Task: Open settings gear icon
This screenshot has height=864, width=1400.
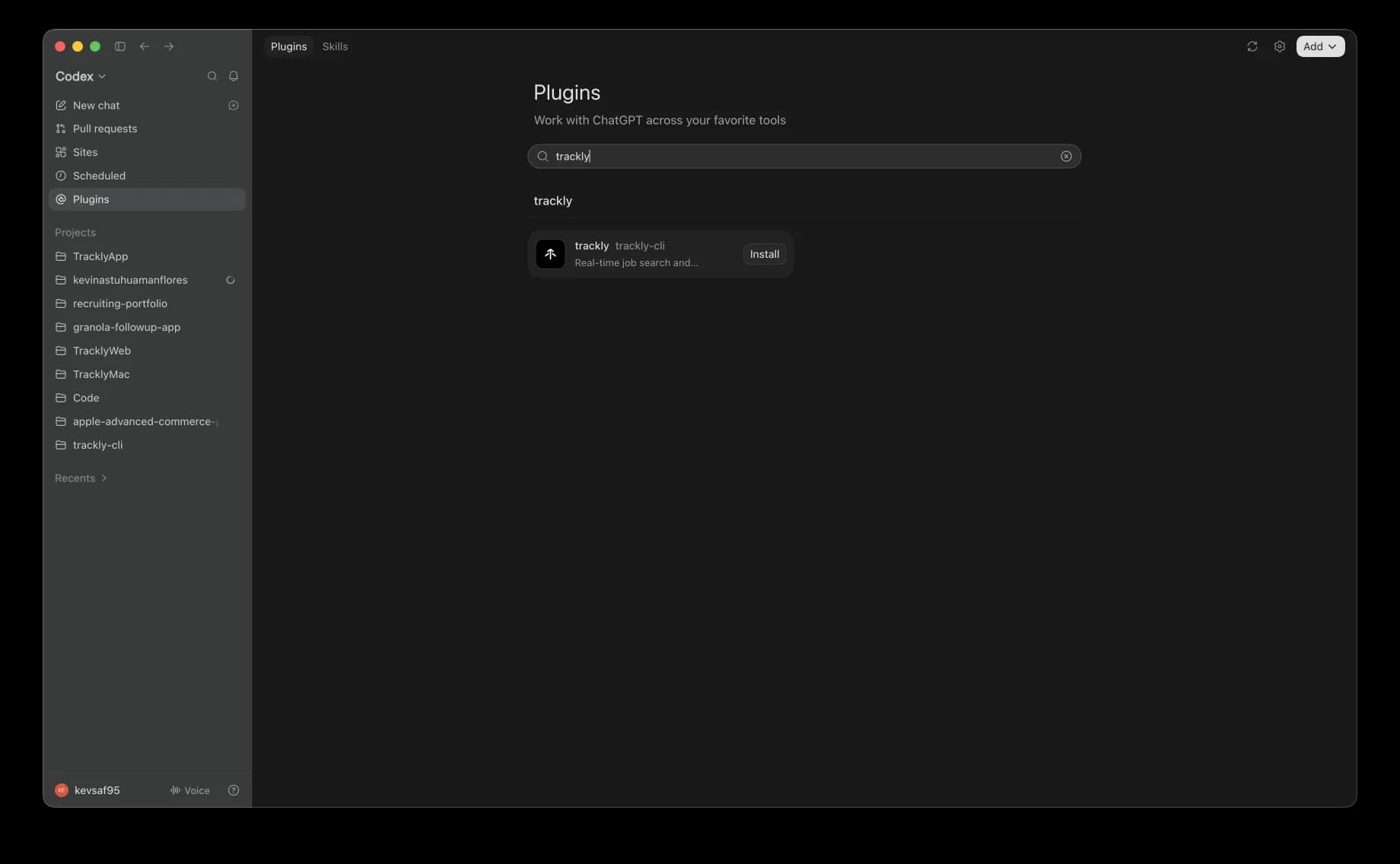Action: (x=1280, y=46)
